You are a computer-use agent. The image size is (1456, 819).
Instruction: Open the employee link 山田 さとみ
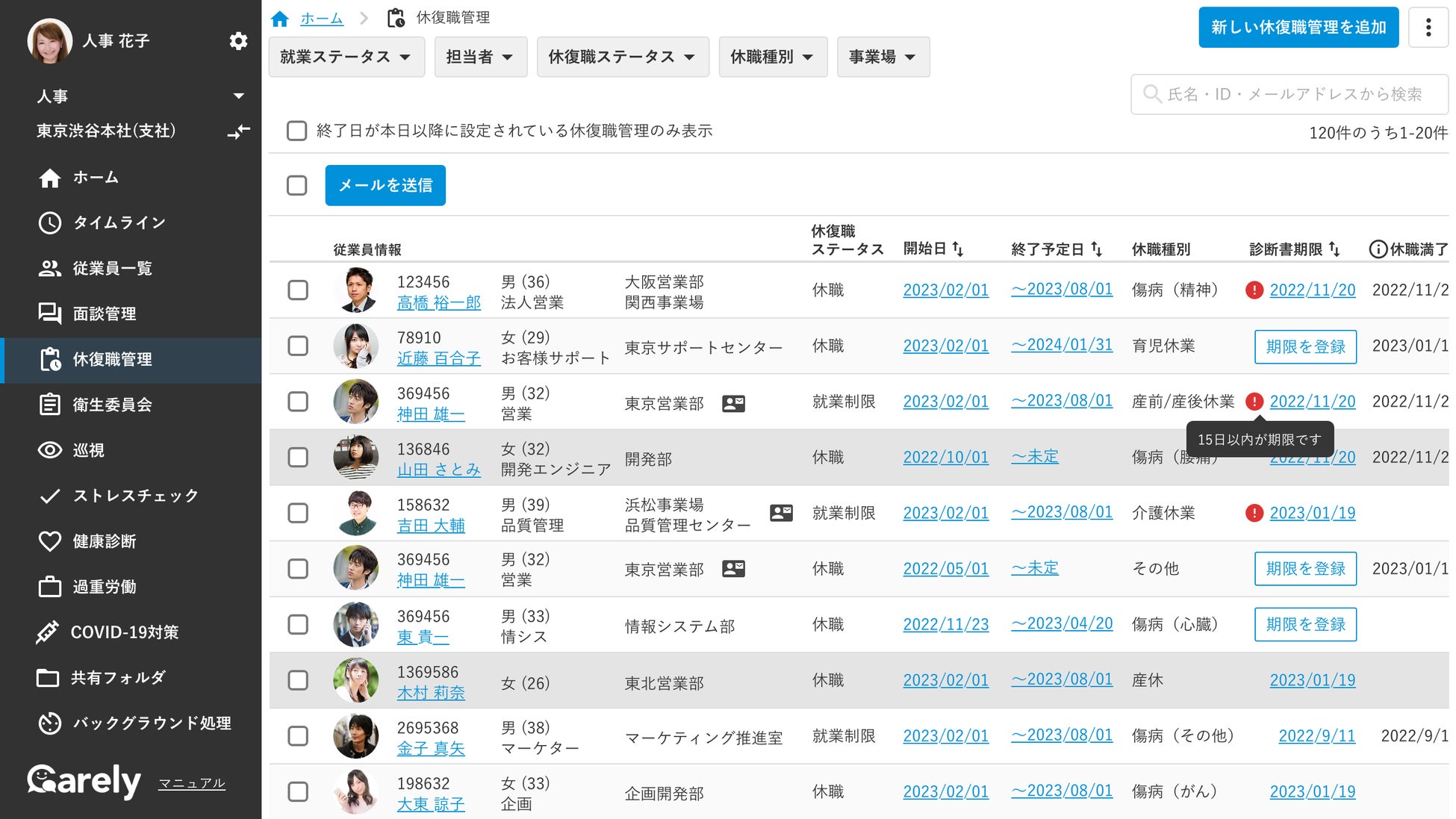point(438,470)
